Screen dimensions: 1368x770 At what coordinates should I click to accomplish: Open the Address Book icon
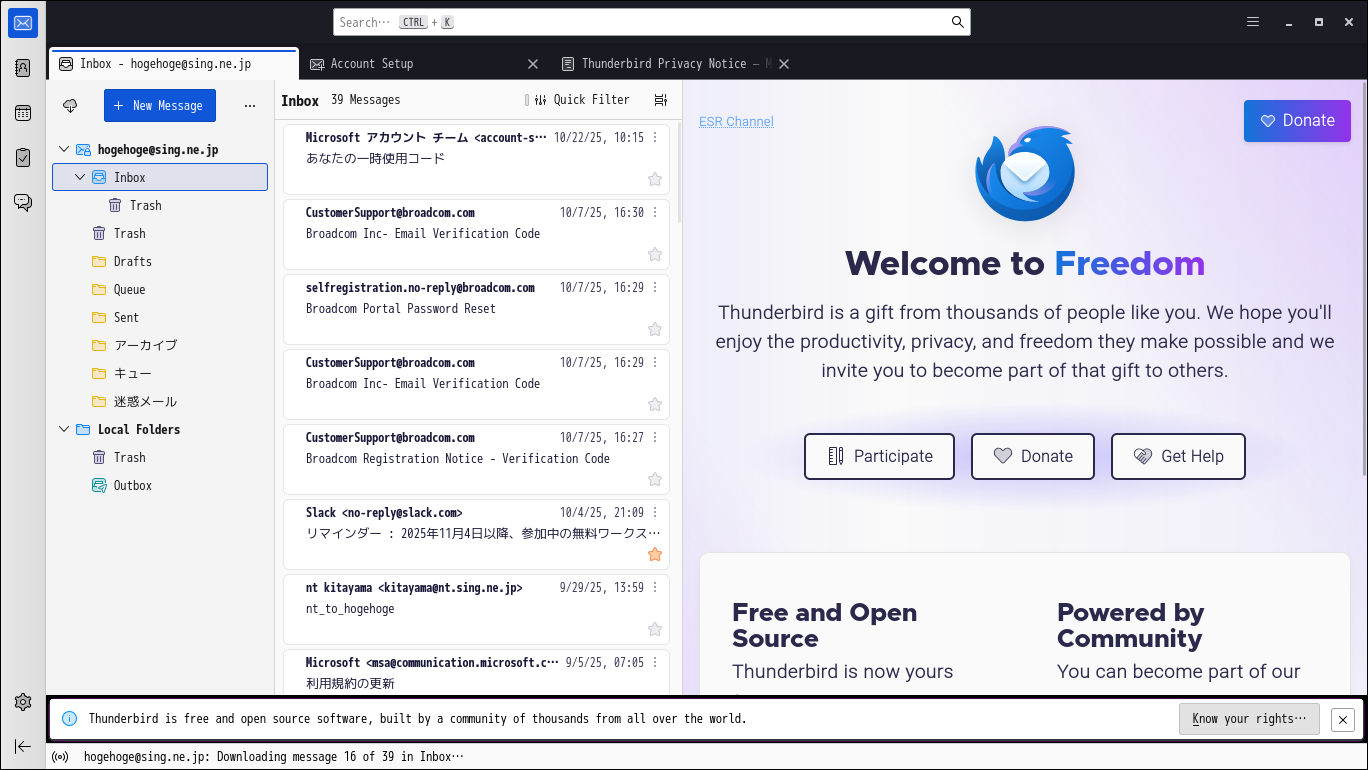coord(23,68)
